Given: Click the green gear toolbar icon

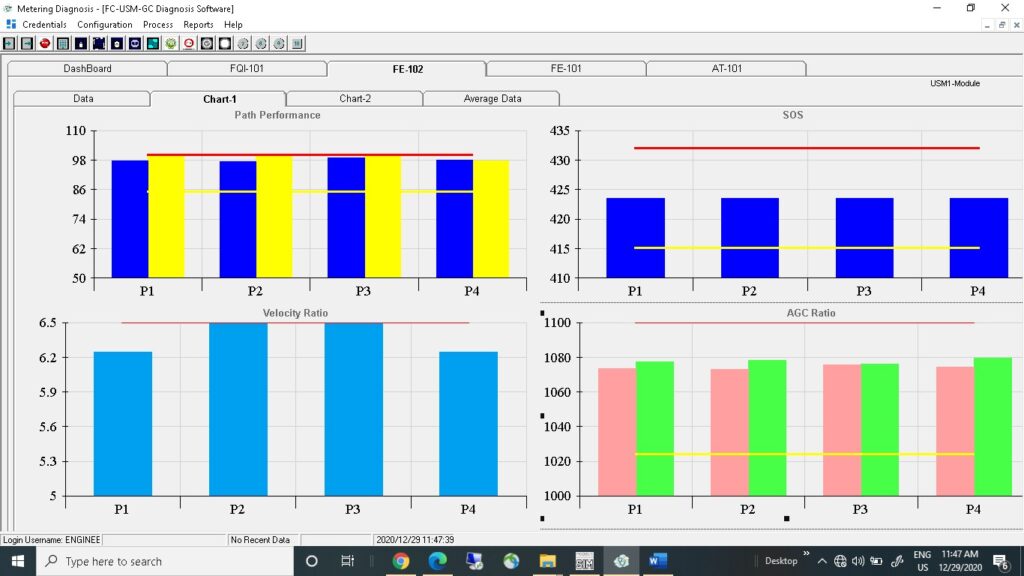Looking at the screenshot, I should 171,44.
